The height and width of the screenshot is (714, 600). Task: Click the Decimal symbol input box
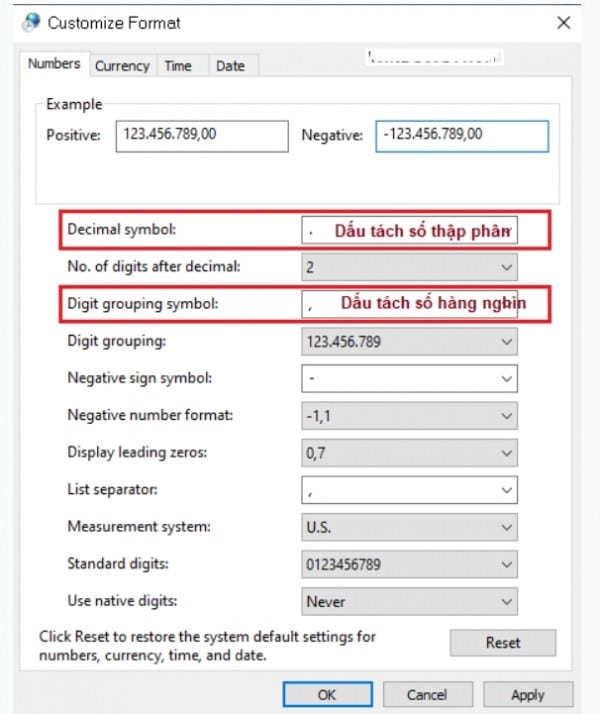[409, 230]
